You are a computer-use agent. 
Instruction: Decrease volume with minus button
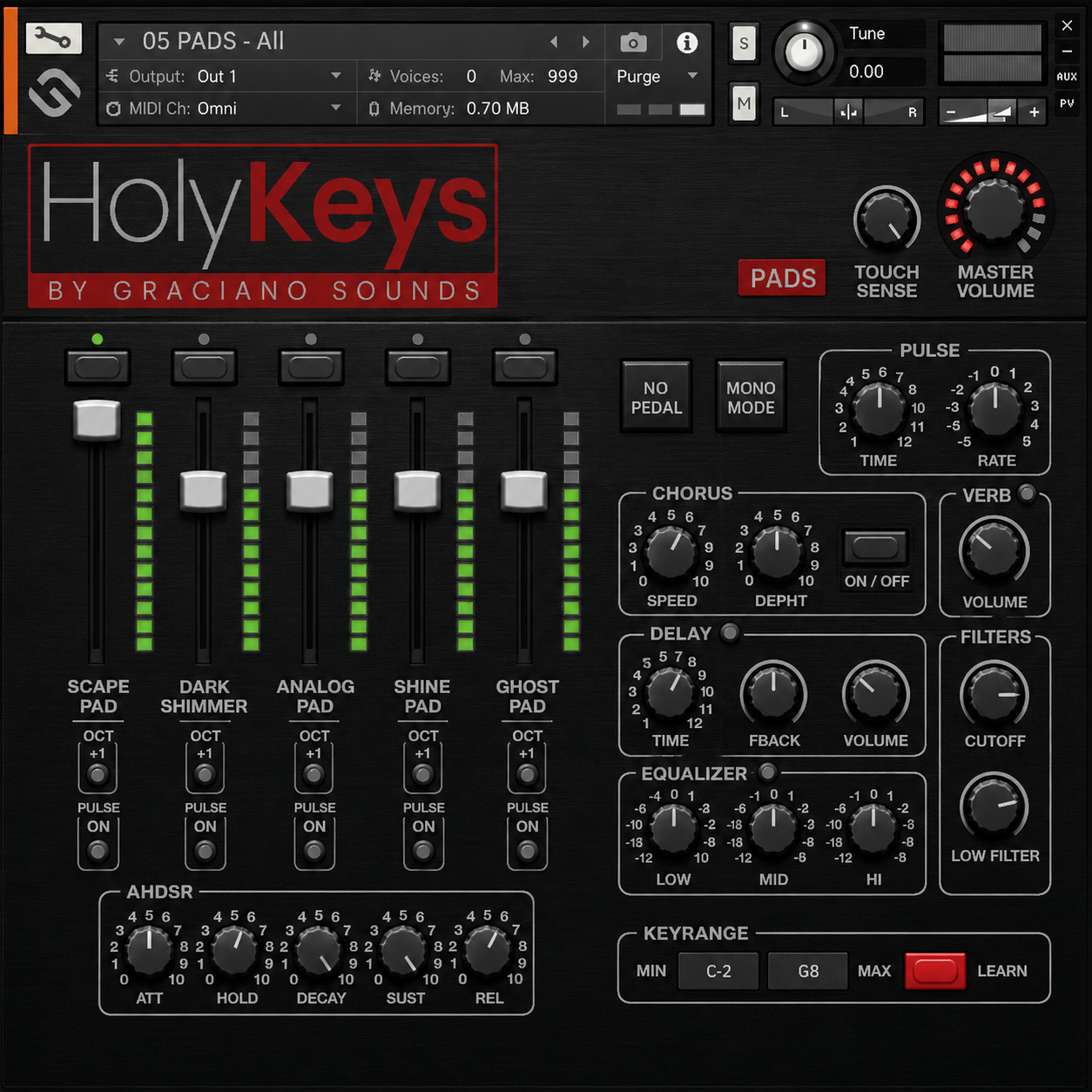point(951,112)
